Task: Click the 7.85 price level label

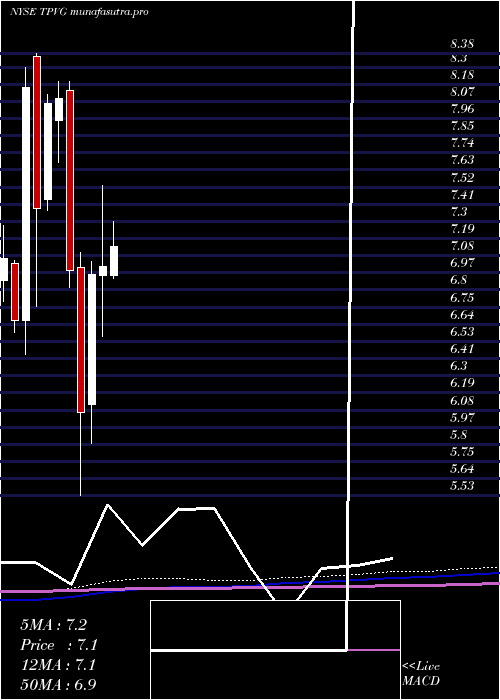Action: click(462, 126)
